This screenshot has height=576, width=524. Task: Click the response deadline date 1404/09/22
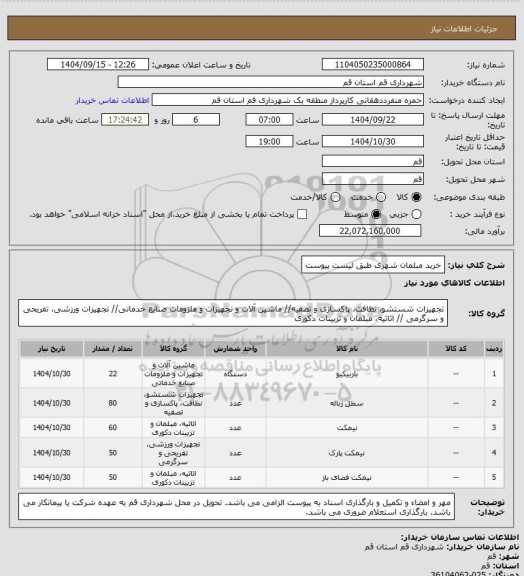[373, 120]
